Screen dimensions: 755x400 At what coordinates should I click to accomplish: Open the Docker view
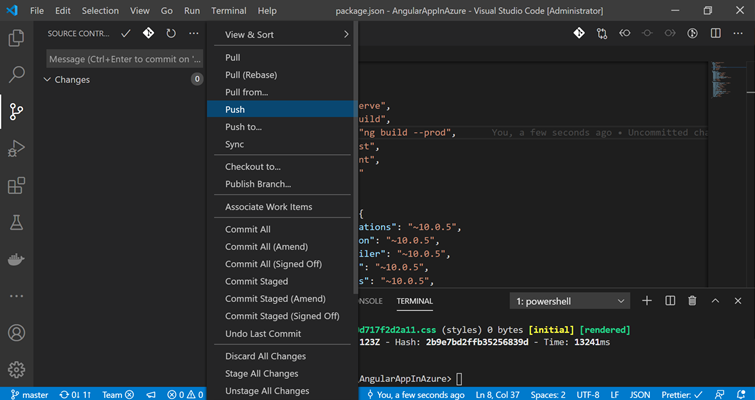(x=16, y=259)
